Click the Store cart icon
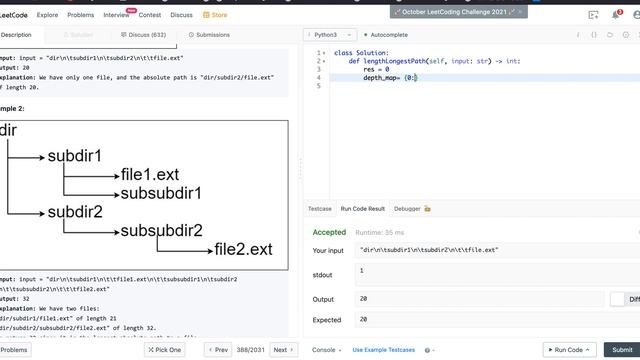Screen dimensions: 640x360 click(x=206, y=15)
